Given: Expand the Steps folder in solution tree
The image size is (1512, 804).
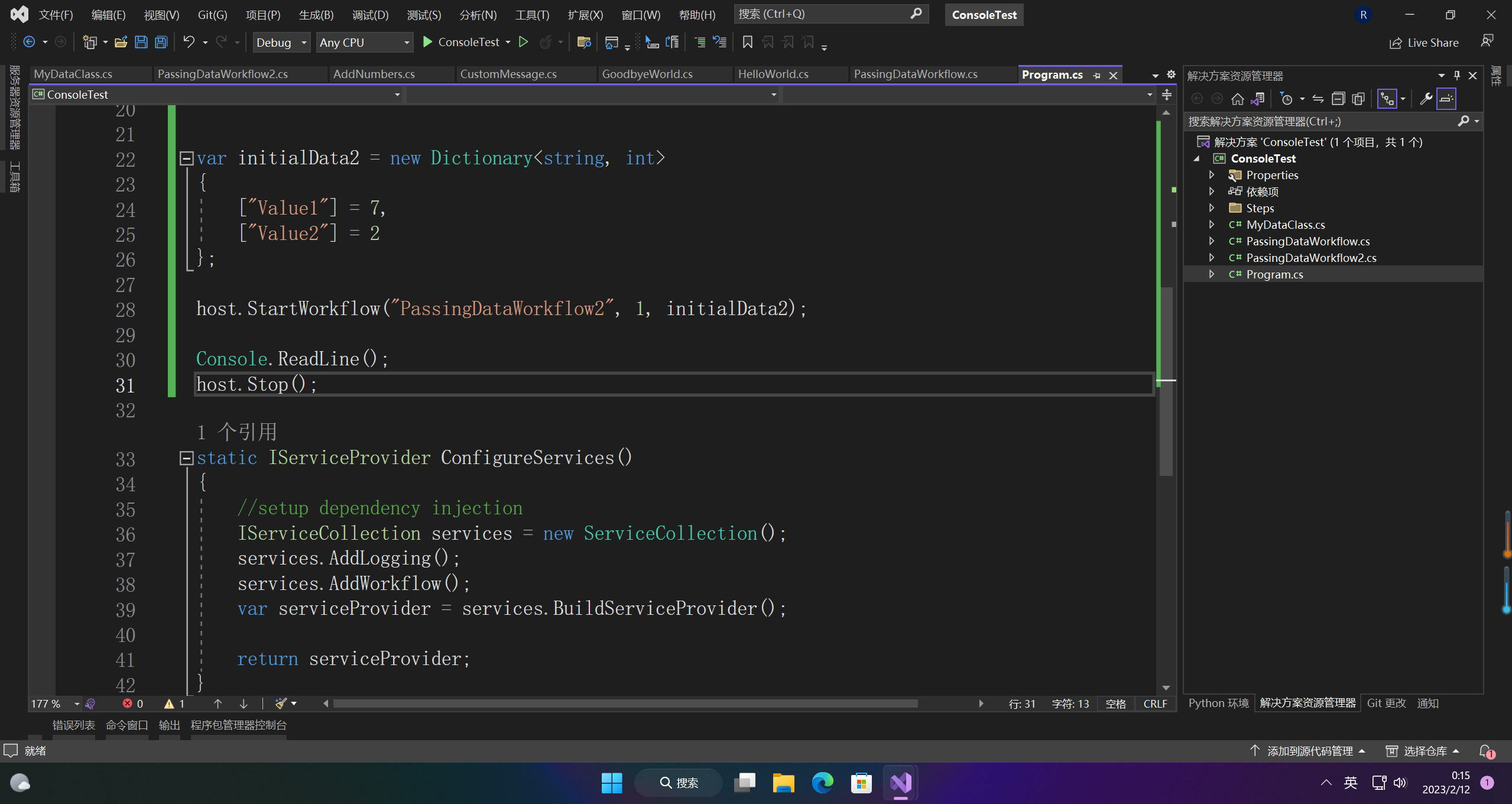Looking at the screenshot, I should click(x=1212, y=208).
